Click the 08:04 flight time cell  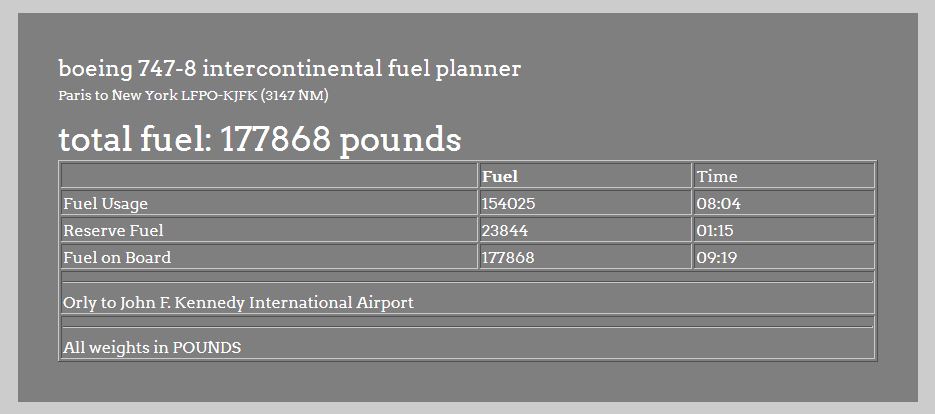(719, 204)
